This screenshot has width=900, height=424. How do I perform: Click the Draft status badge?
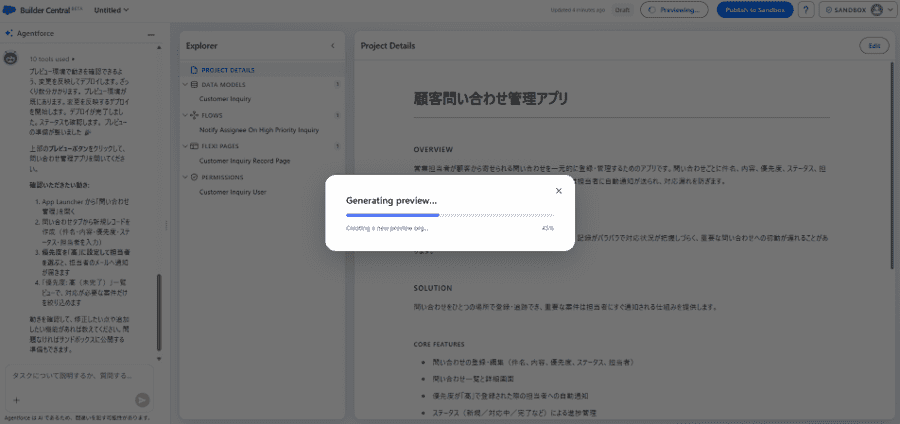(x=622, y=10)
